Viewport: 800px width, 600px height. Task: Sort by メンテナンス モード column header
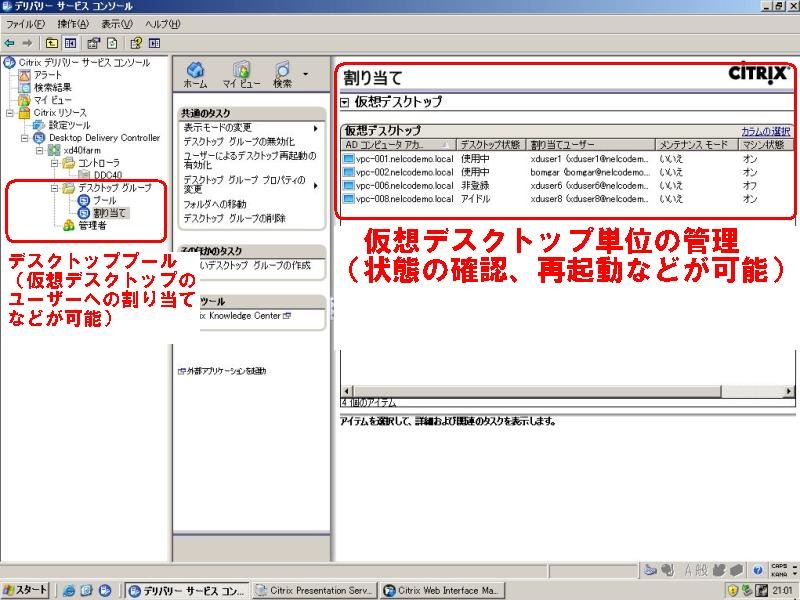pos(696,144)
